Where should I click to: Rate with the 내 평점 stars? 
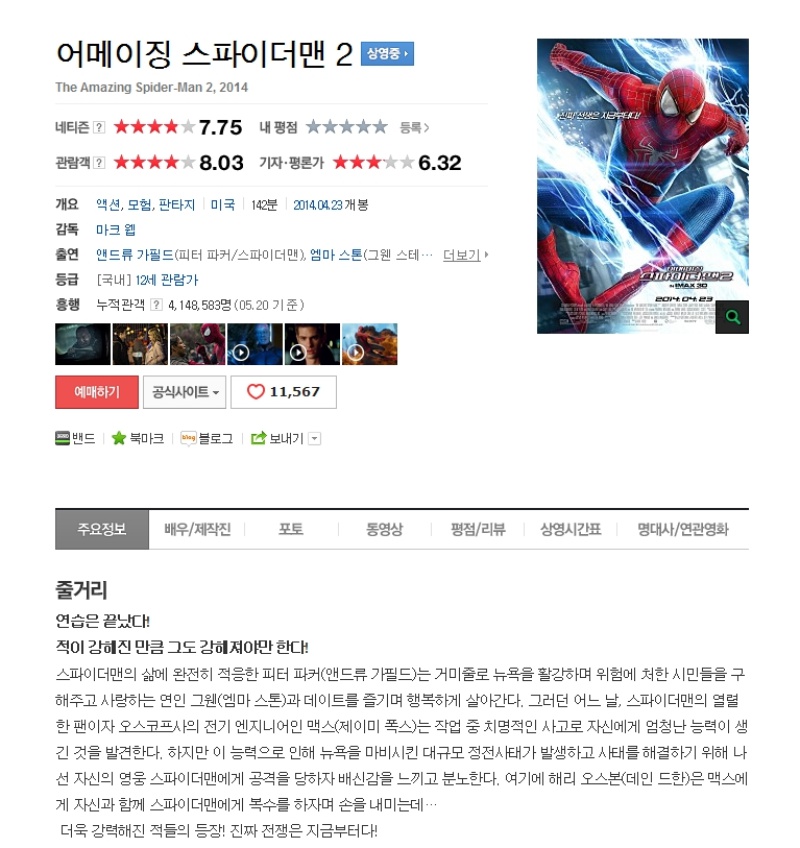347,127
